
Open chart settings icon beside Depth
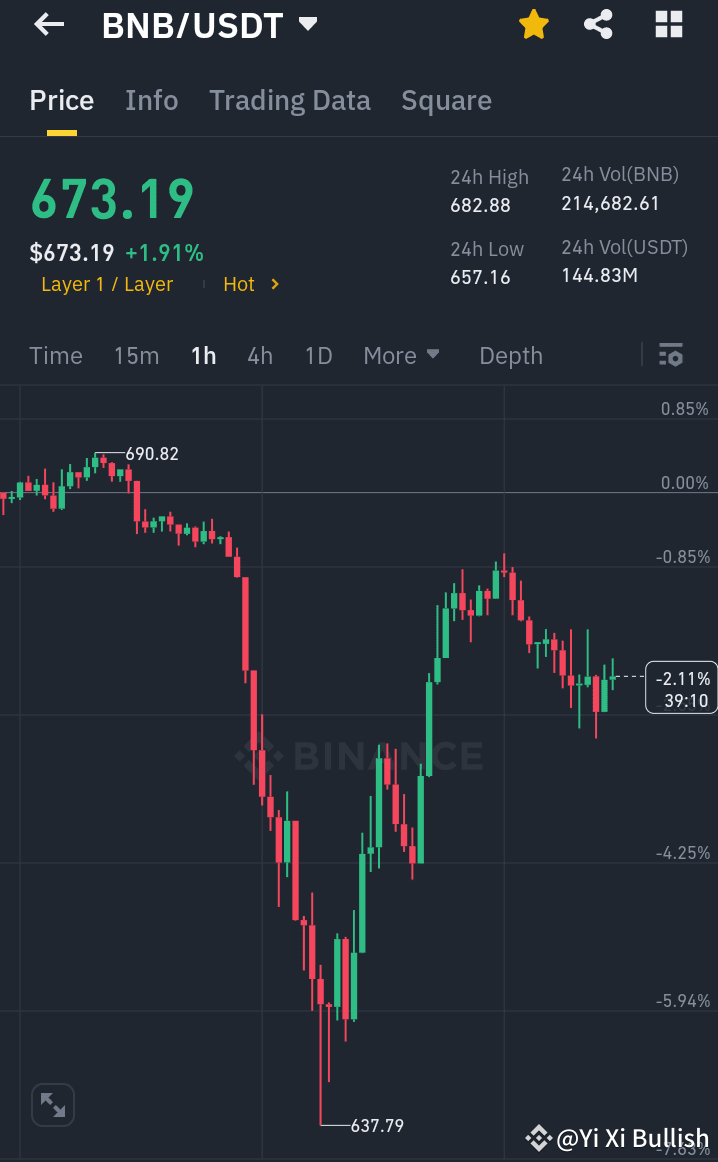coord(670,355)
